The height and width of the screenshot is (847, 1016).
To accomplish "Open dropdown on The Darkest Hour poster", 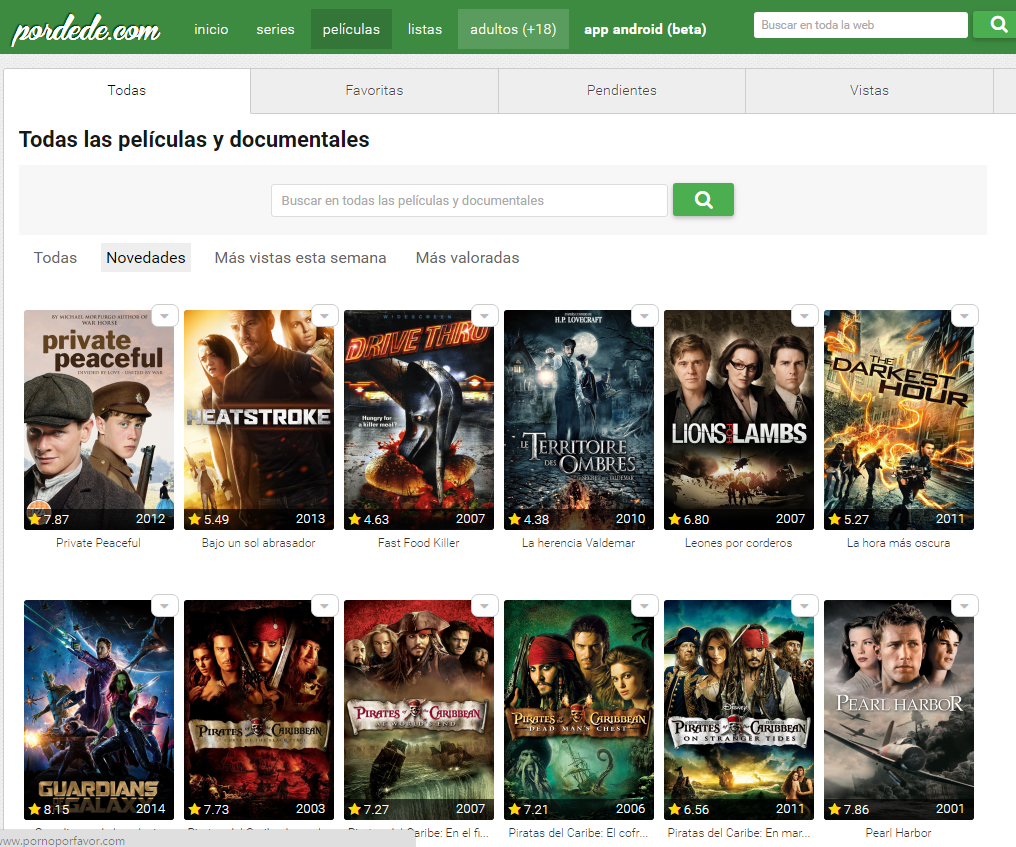I will tap(965, 316).
